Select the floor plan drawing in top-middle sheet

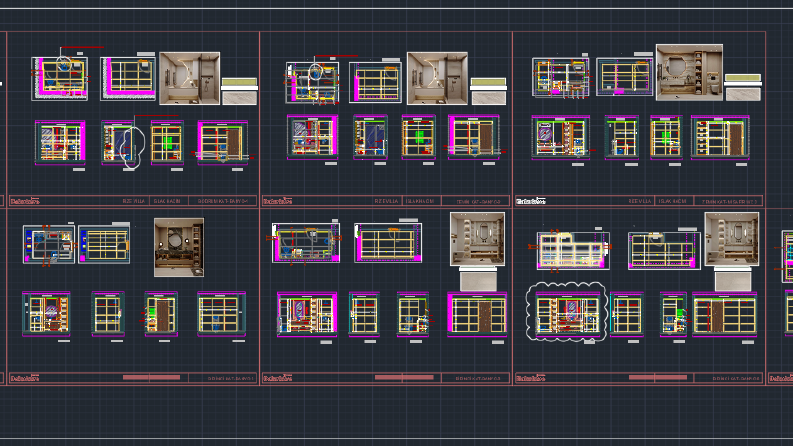312,82
